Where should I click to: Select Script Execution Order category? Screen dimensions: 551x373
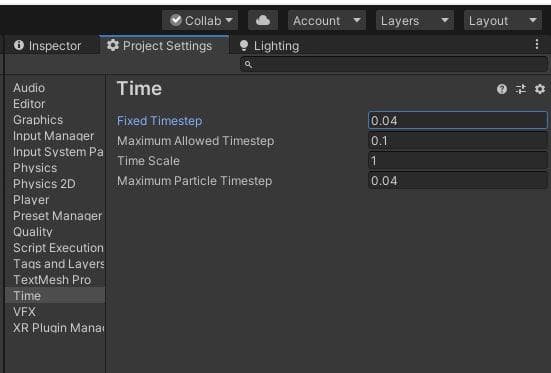coord(55,248)
